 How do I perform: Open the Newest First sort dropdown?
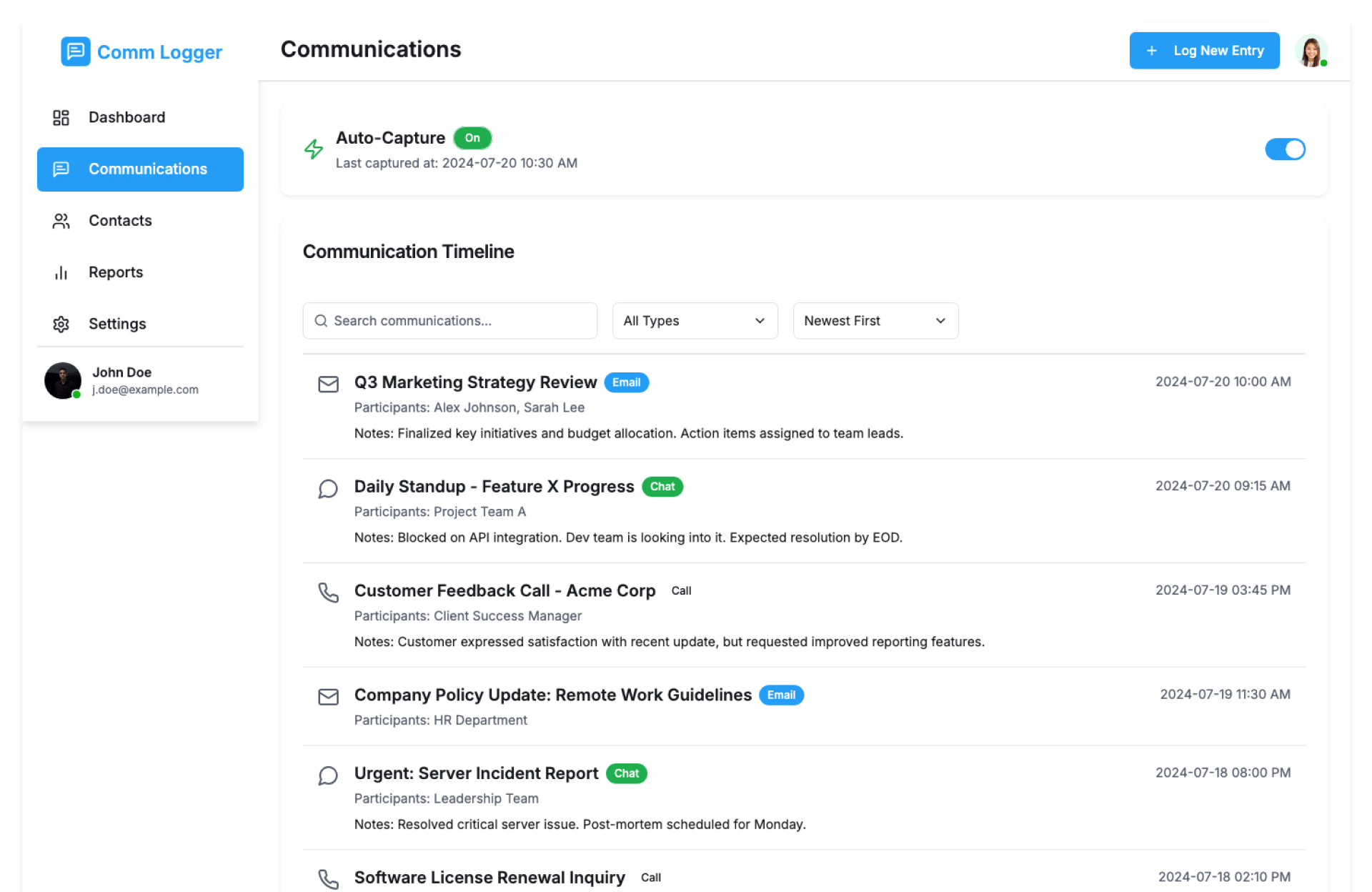pyautogui.click(x=875, y=321)
